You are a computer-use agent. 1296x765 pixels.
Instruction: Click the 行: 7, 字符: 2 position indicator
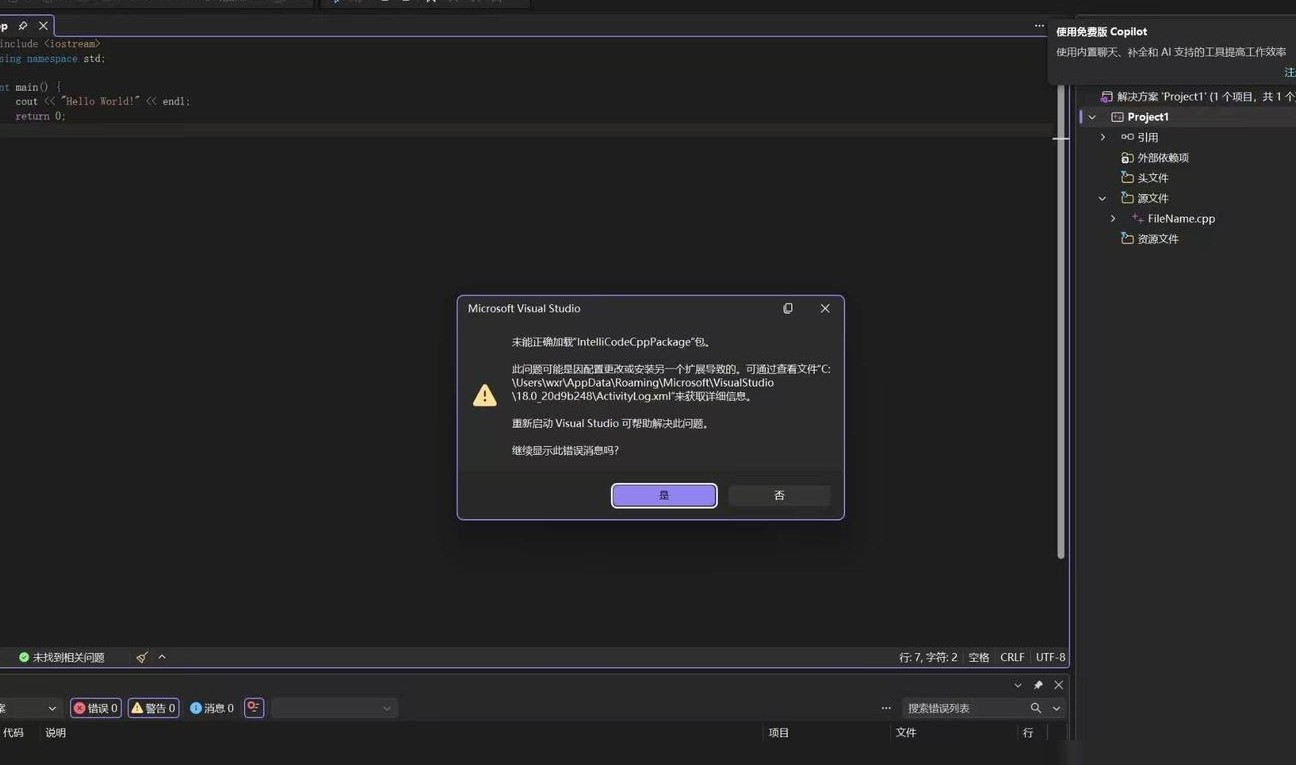928,657
